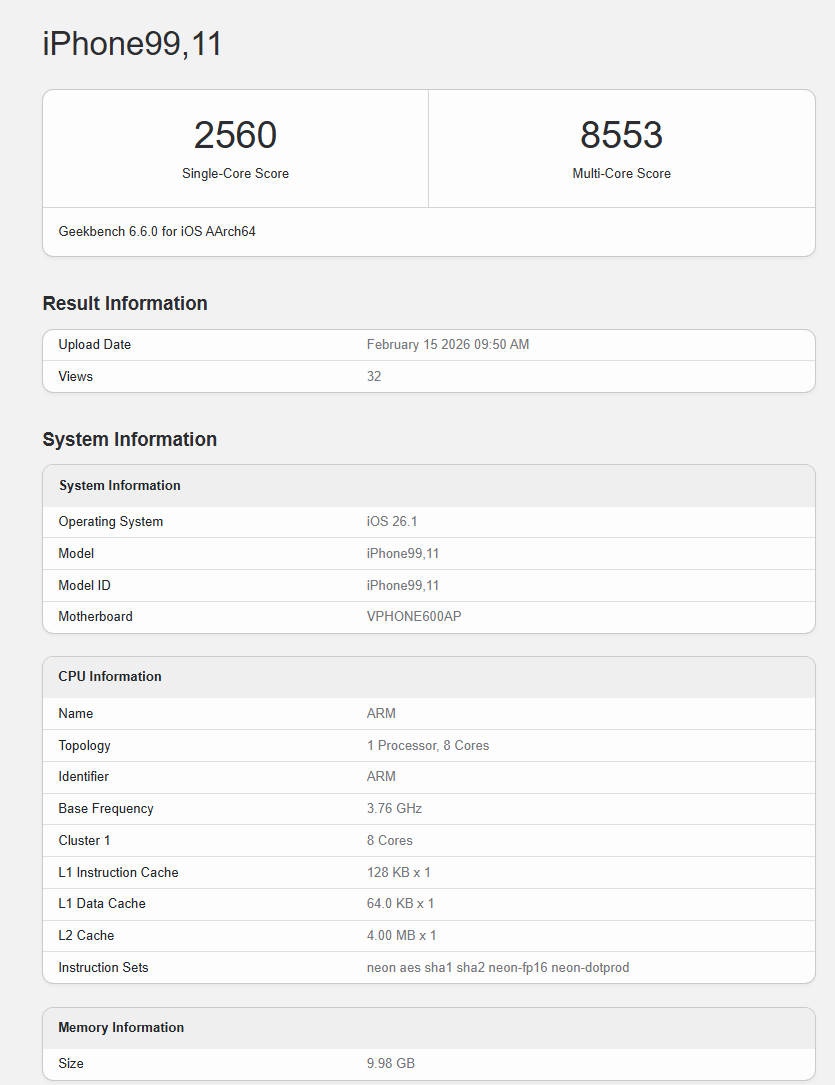Click the CPU Information section header
This screenshot has width=835, height=1085.
pos(109,676)
